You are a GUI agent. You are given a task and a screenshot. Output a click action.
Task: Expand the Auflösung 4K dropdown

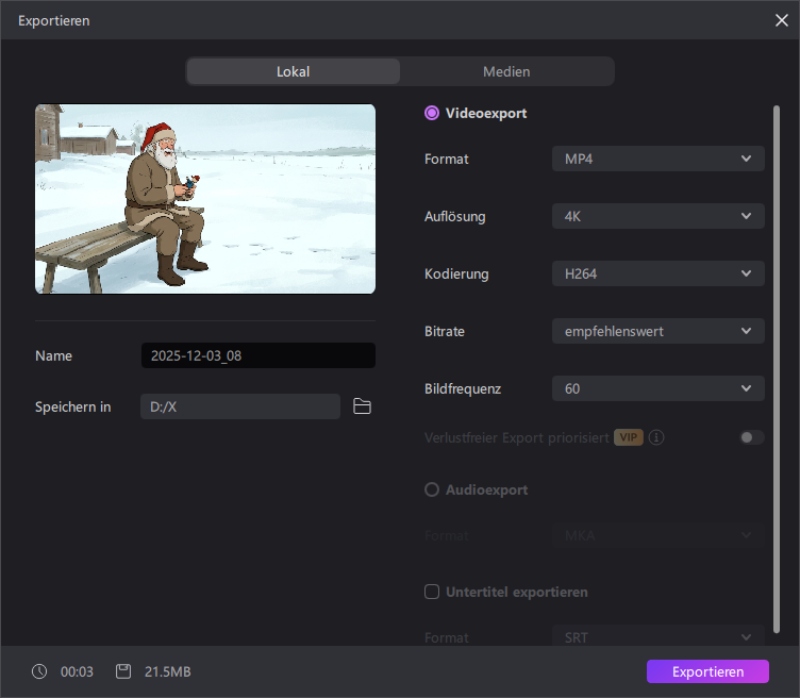coord(657,216)
